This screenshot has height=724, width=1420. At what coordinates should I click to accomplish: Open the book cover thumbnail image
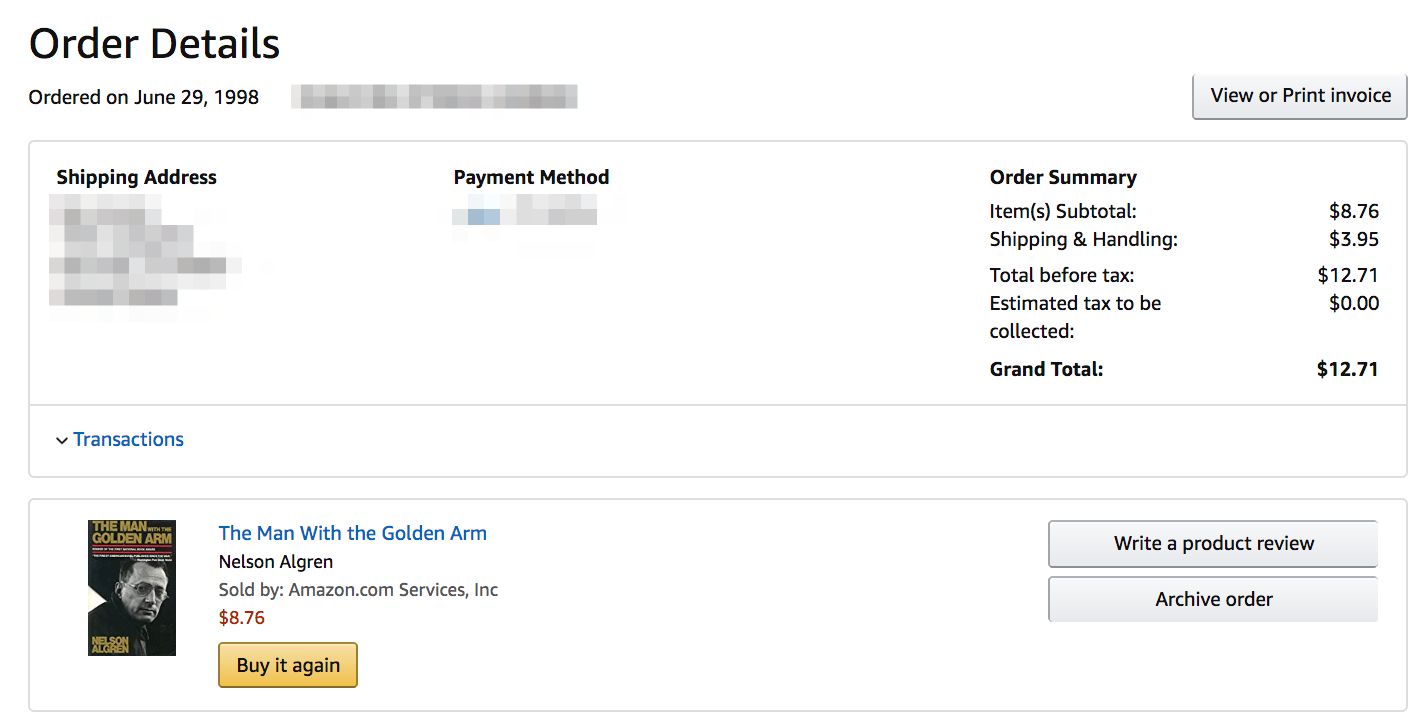pyautogui.click(x=132, y=588)
